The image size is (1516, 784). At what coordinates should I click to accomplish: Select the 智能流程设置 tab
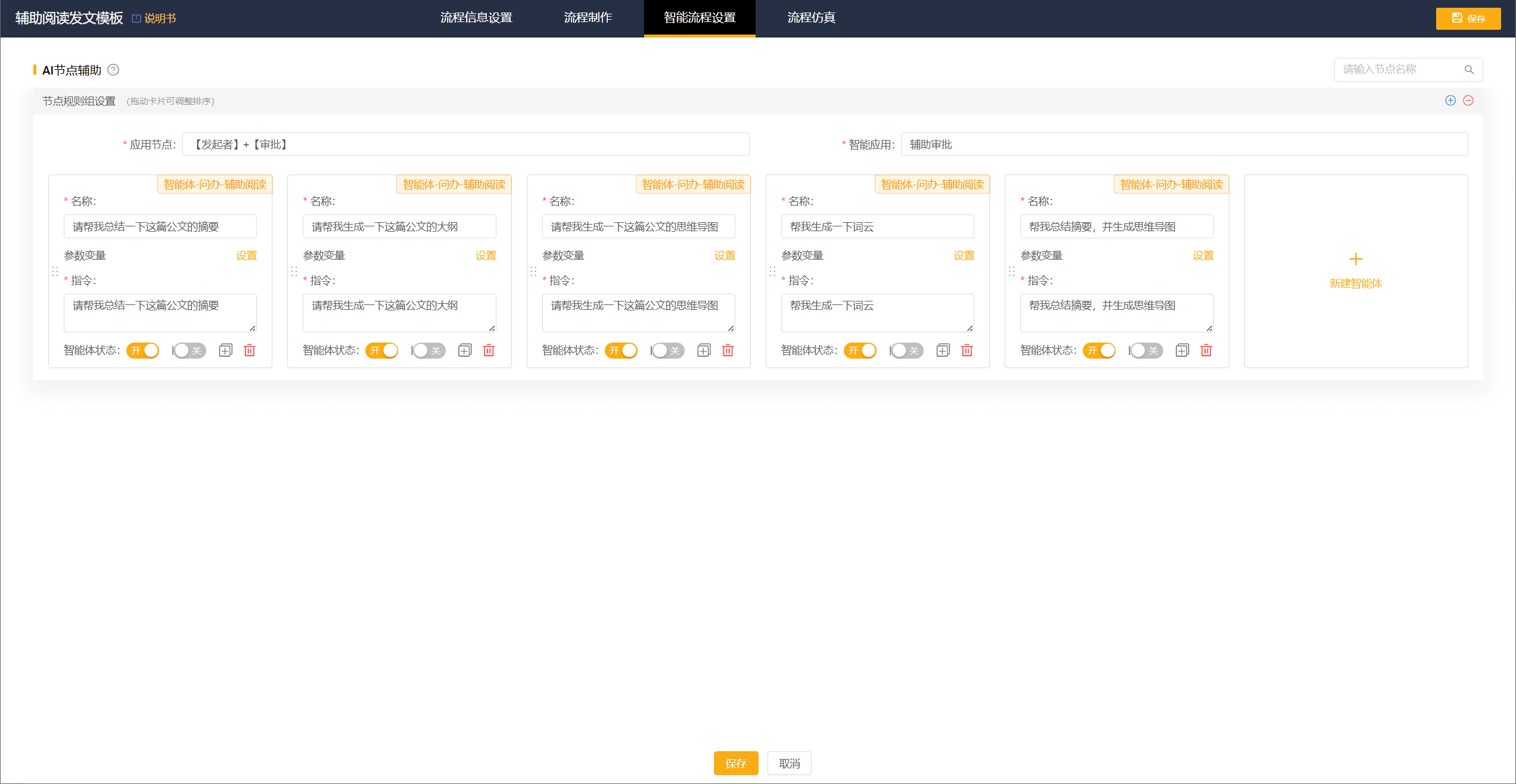tap(700, 18)
